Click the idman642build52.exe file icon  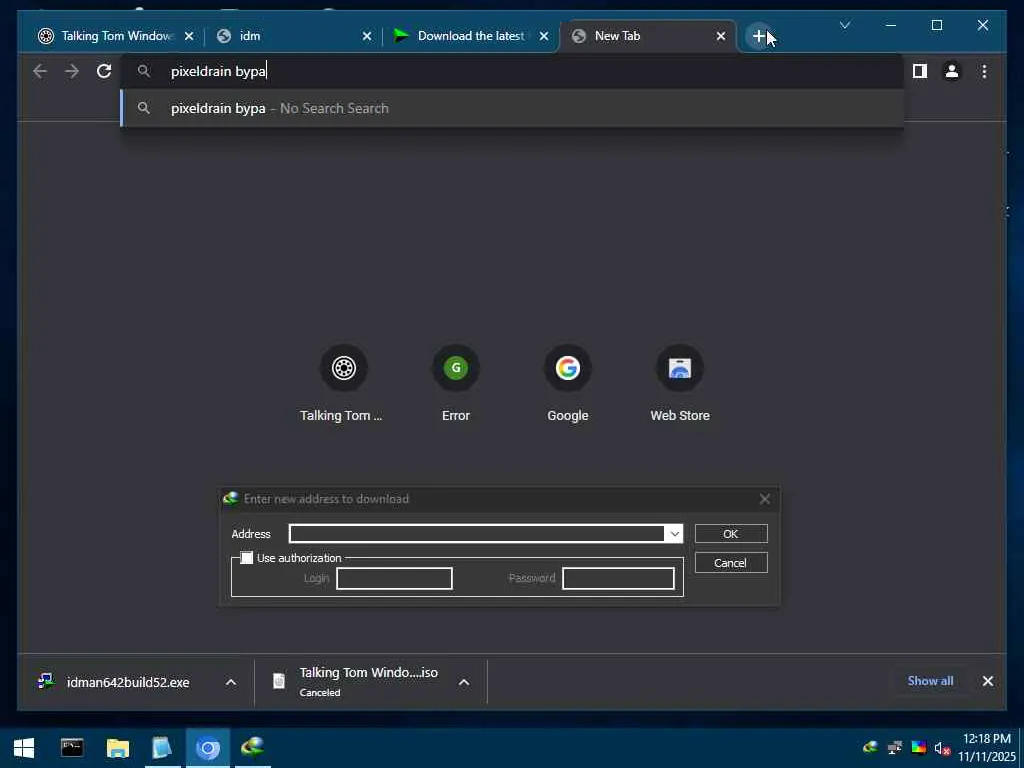tap(46, 681)
